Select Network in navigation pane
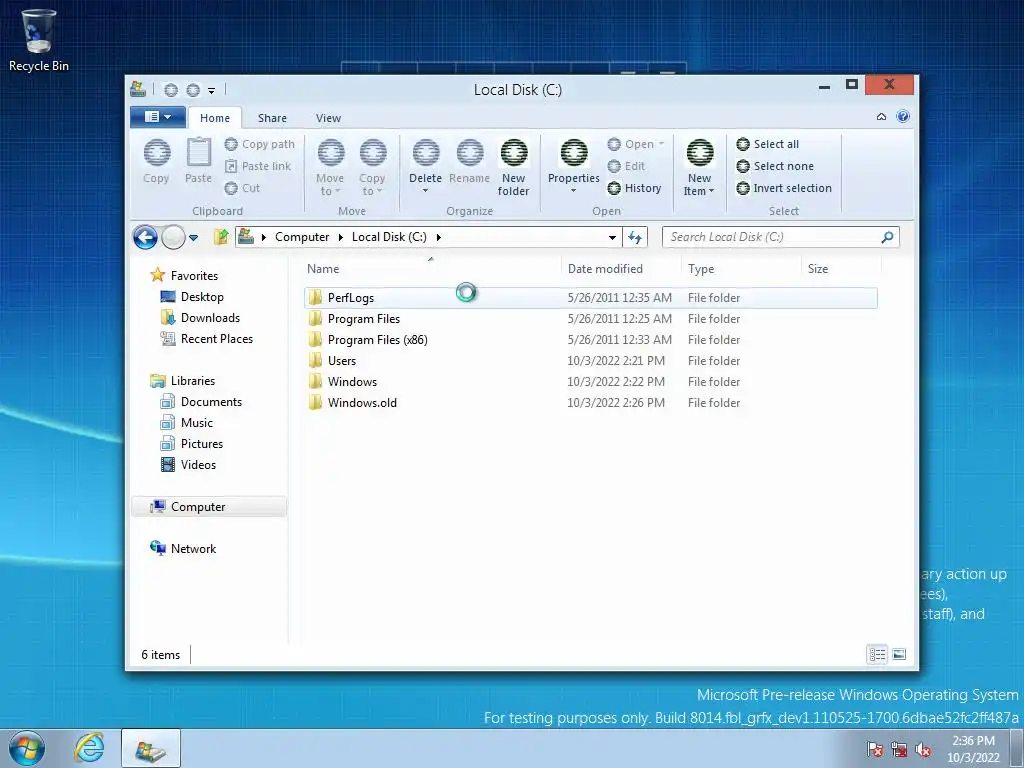Screen dimensions: 1024x768 coord(184,549)
